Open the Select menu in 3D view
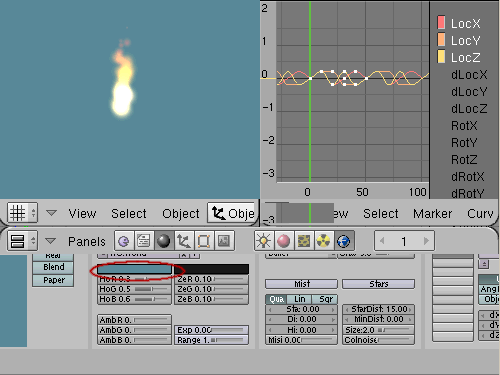The image size is (500, 375). 129,213
